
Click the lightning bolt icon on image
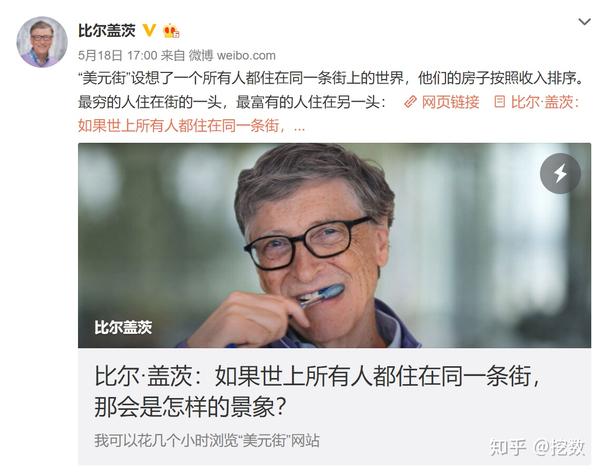click(x=560, y=173)
